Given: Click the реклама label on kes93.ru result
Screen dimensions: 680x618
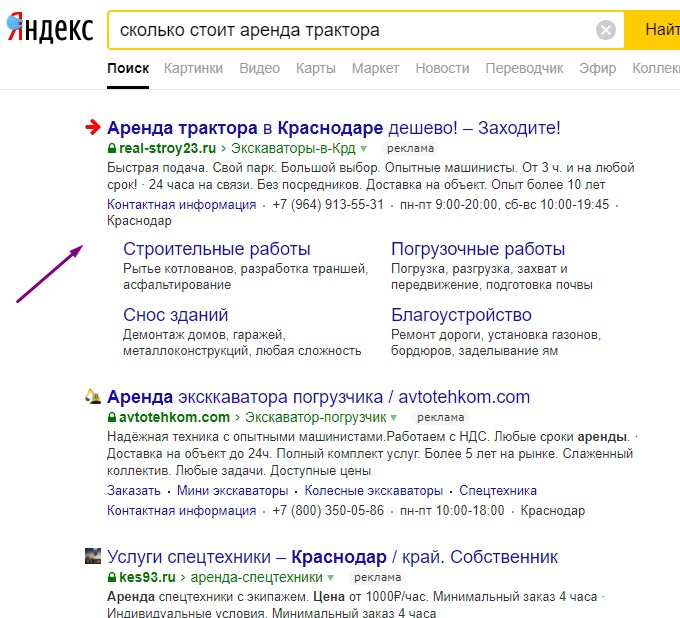Looking at the screenshot, I should tap(377, 578).
